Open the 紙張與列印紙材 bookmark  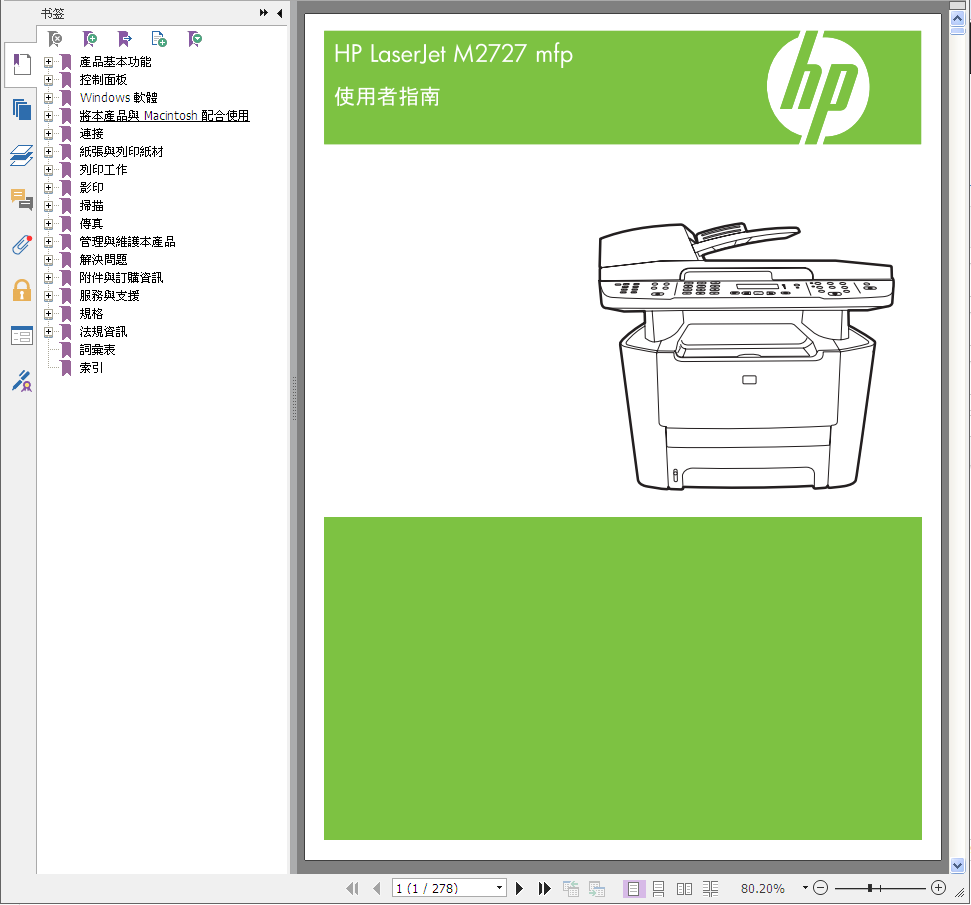(x=121, y=152)
